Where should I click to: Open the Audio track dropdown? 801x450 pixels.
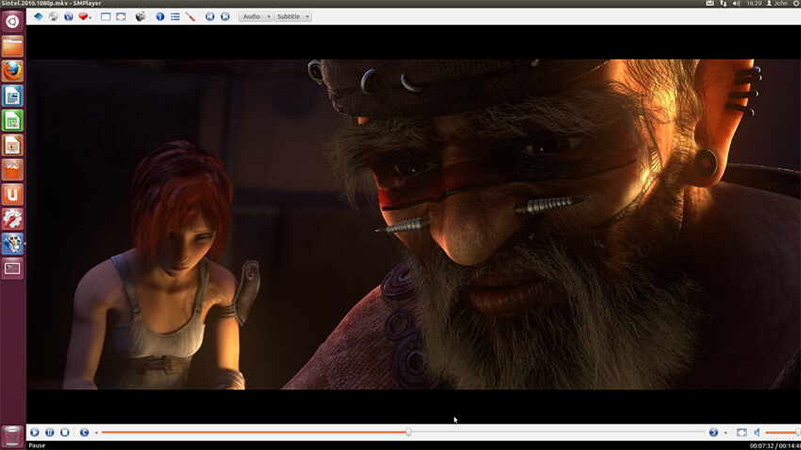pos(255,17)
